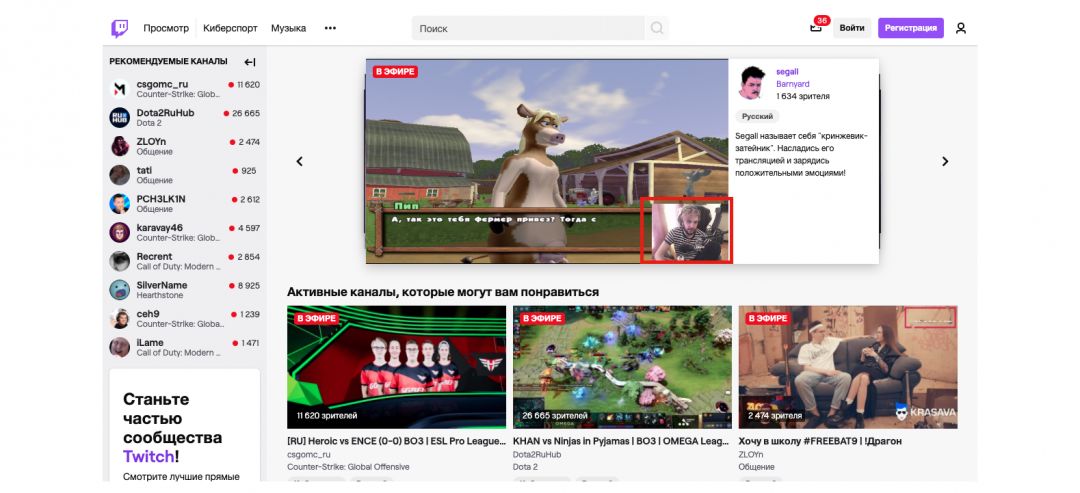Open the Просмотр menu item
The width and height of the screenshot is (1080, 493).
pos(166,28)
